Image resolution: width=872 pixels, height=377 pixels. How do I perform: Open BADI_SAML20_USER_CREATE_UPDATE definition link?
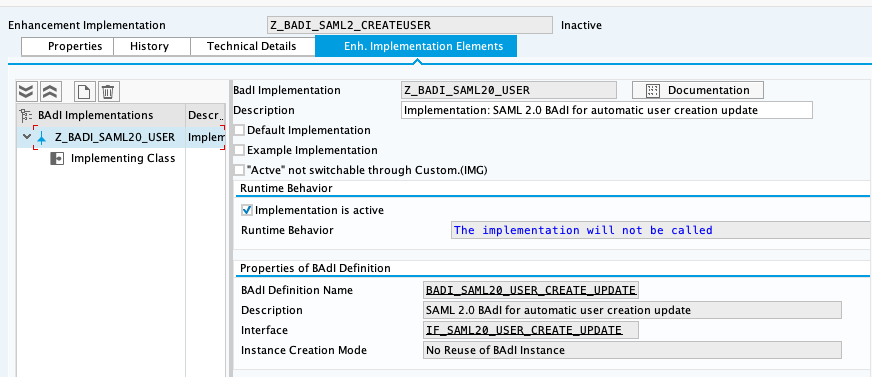(x=531, y=290)
